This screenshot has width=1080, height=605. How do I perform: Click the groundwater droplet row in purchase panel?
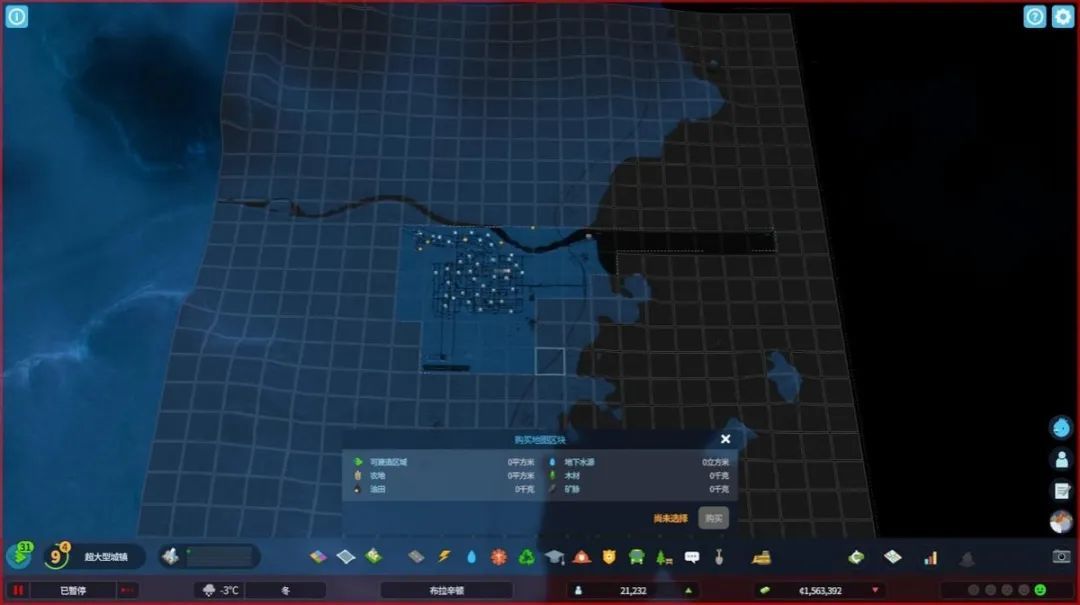click(638, 462)
